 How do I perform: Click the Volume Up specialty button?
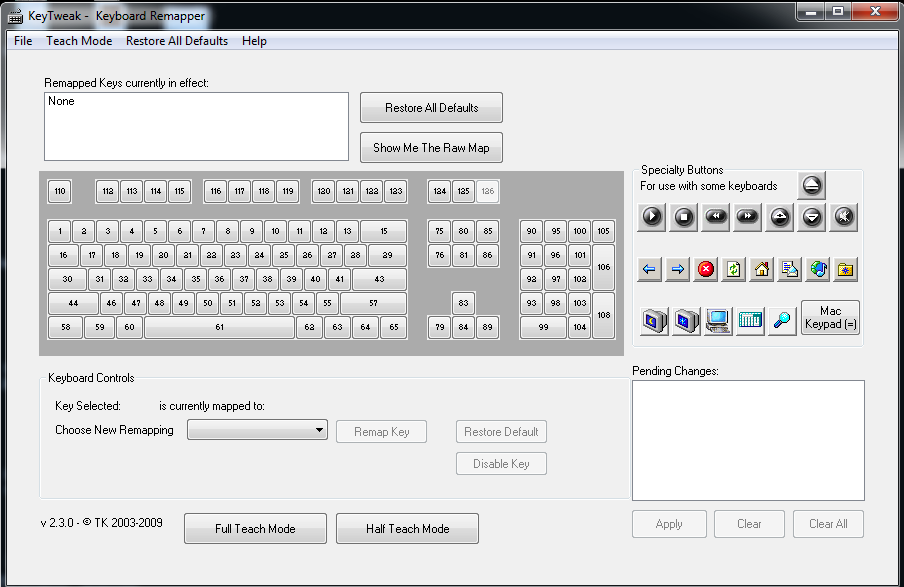(780, 217)
